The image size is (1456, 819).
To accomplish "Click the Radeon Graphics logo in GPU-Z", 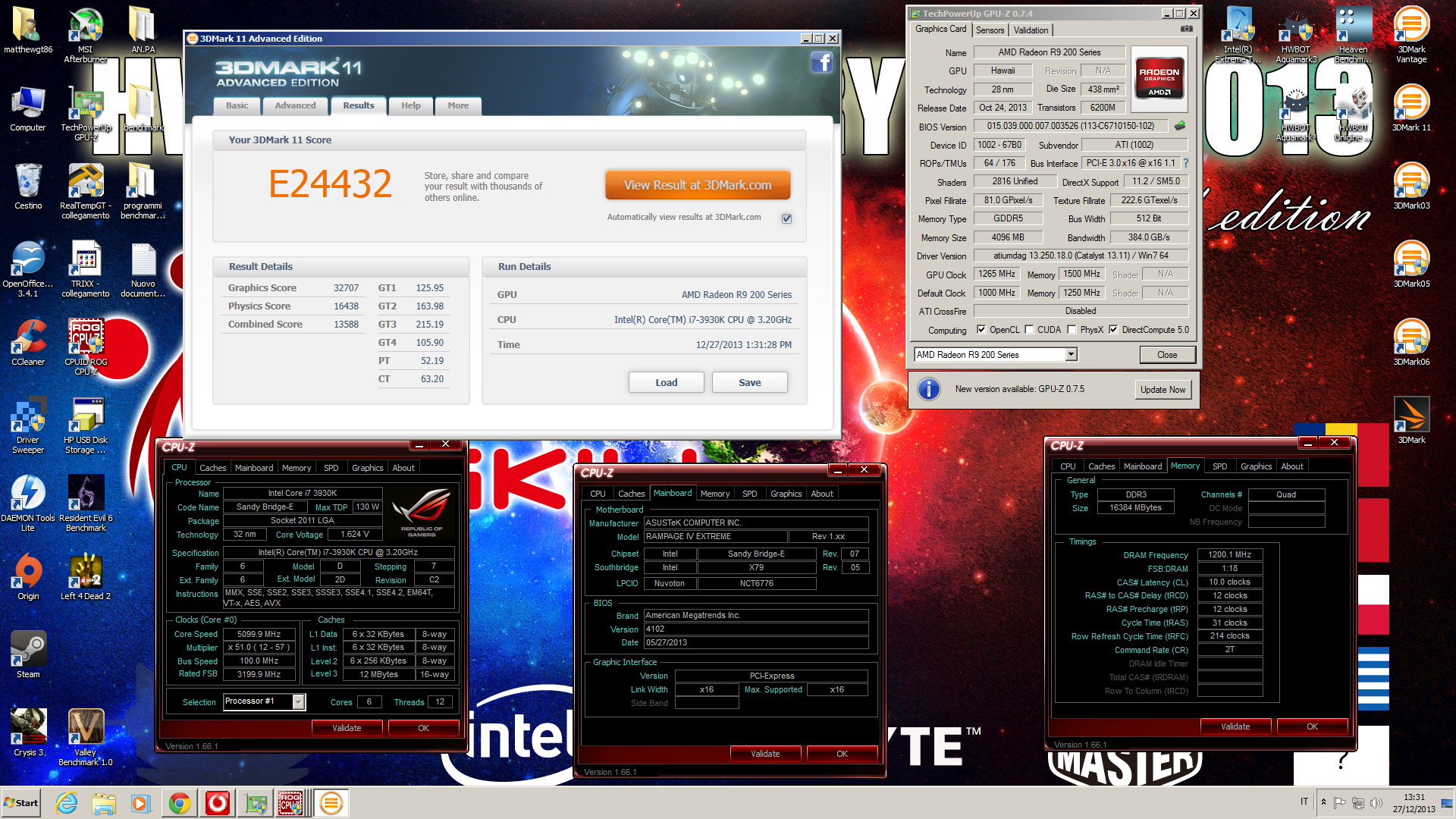I will [x=1159, y=78].
